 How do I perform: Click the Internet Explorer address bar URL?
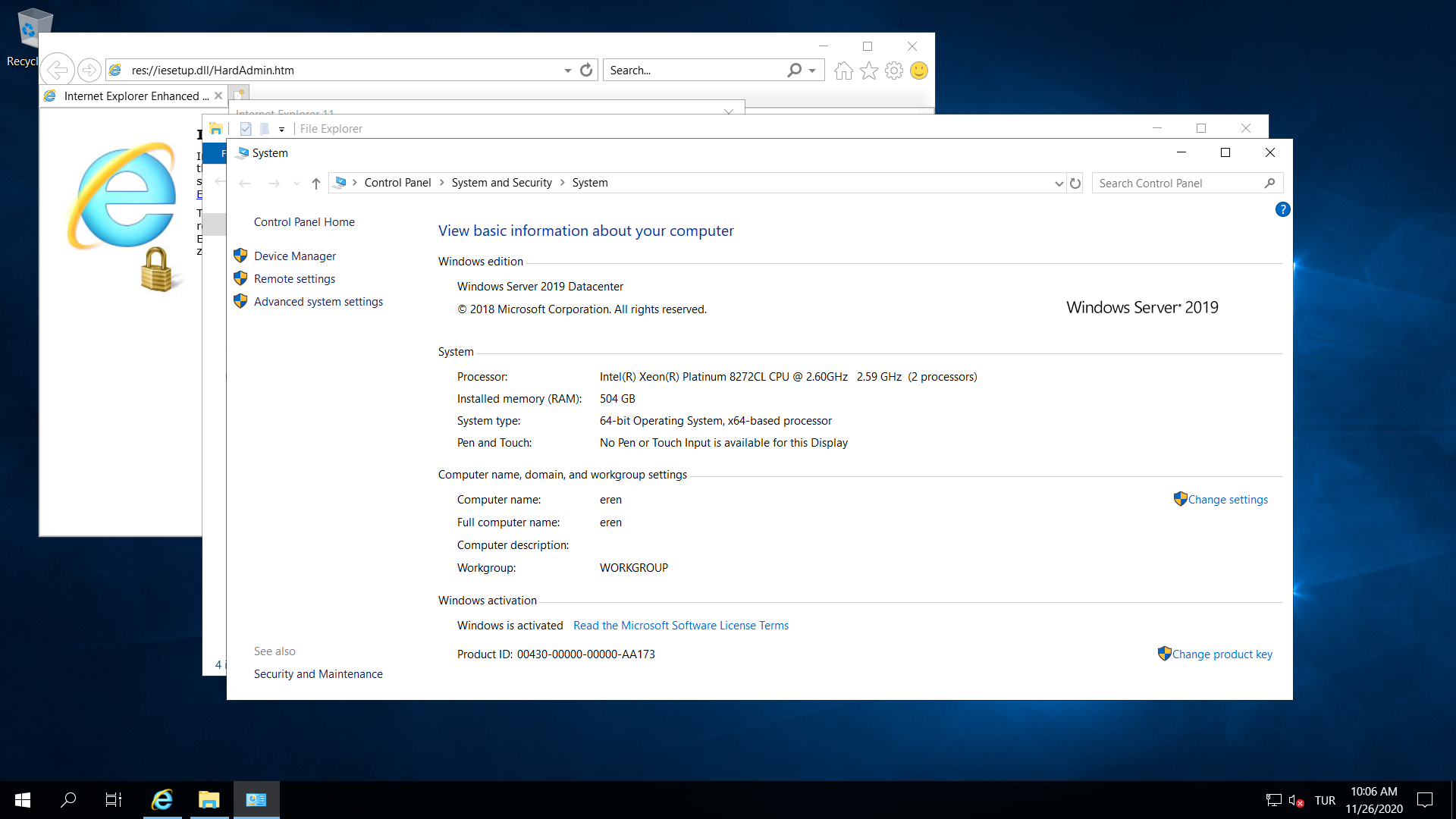click(213, 71)
